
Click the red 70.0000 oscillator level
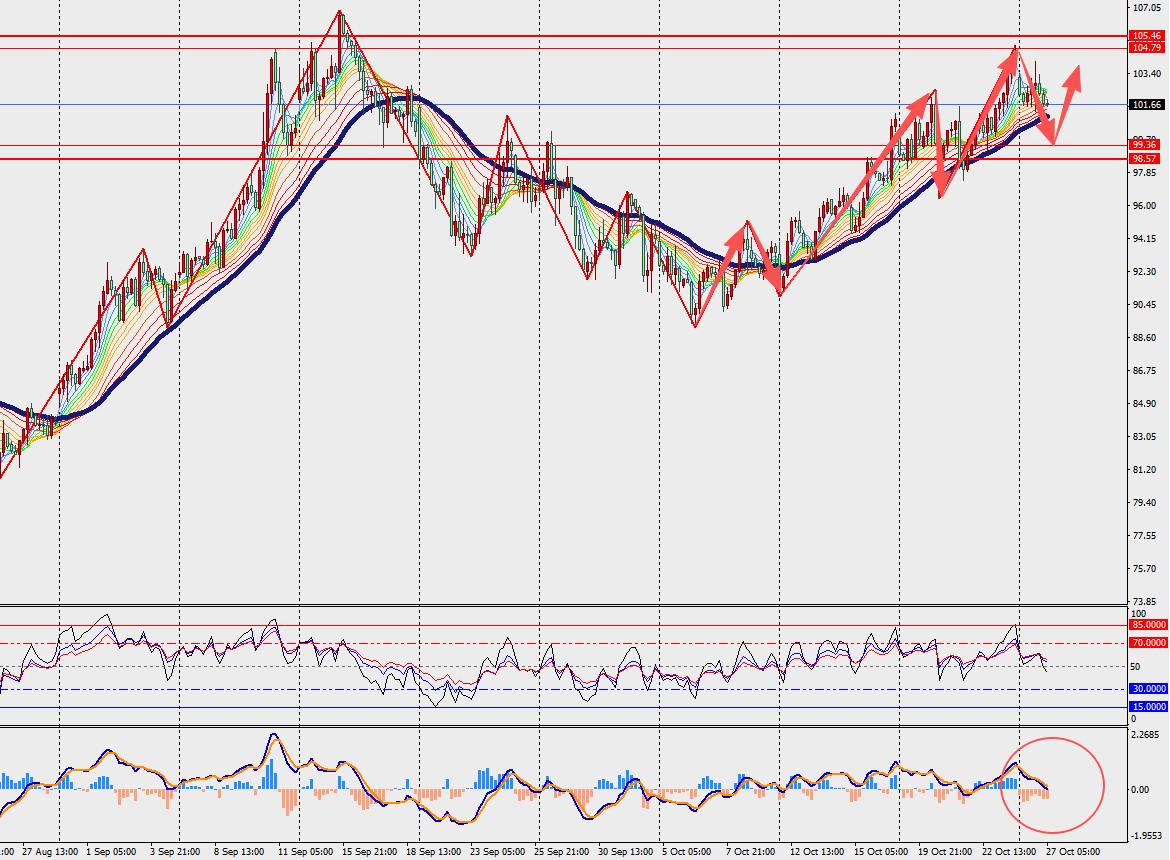pos(1148,643)
